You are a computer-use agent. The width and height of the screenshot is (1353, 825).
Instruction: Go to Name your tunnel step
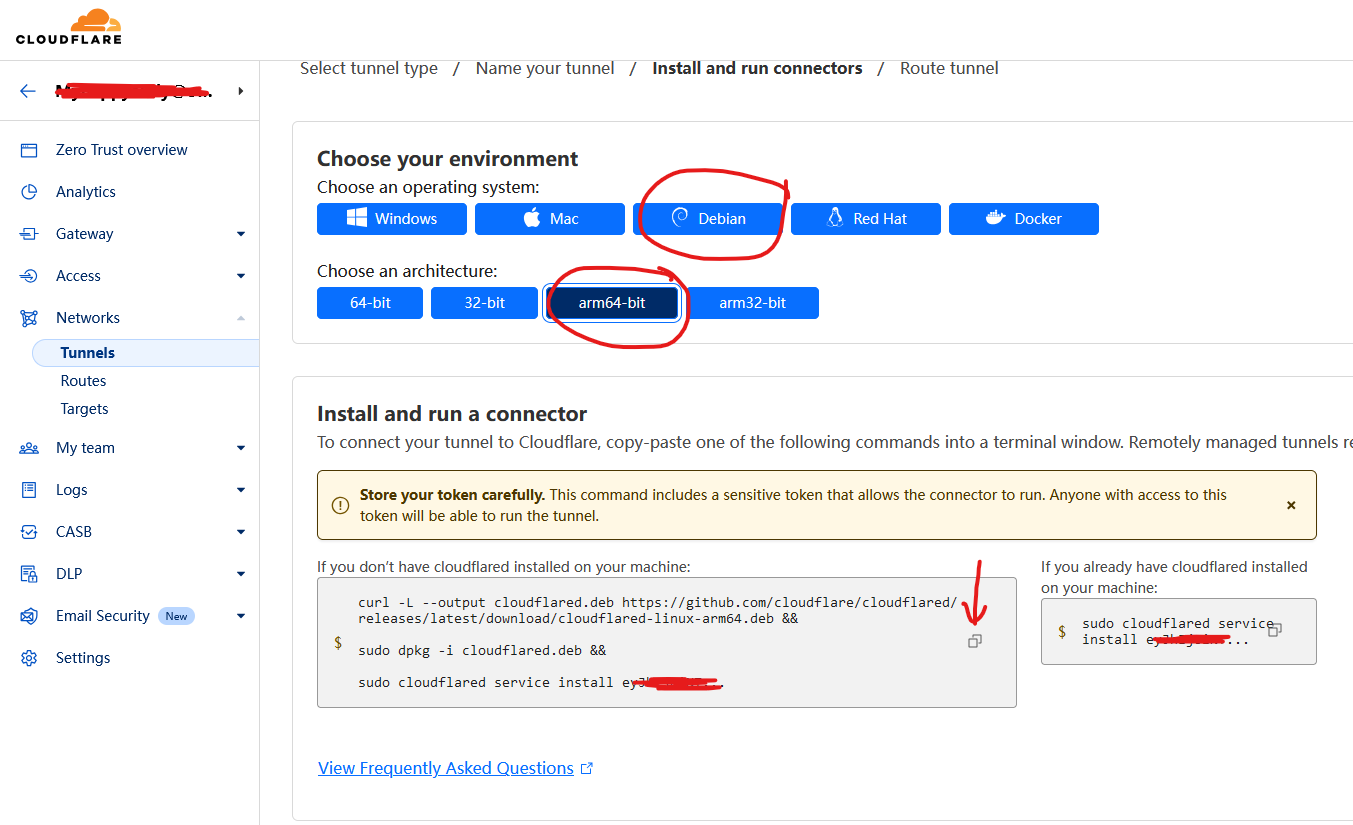pos(545,68)
